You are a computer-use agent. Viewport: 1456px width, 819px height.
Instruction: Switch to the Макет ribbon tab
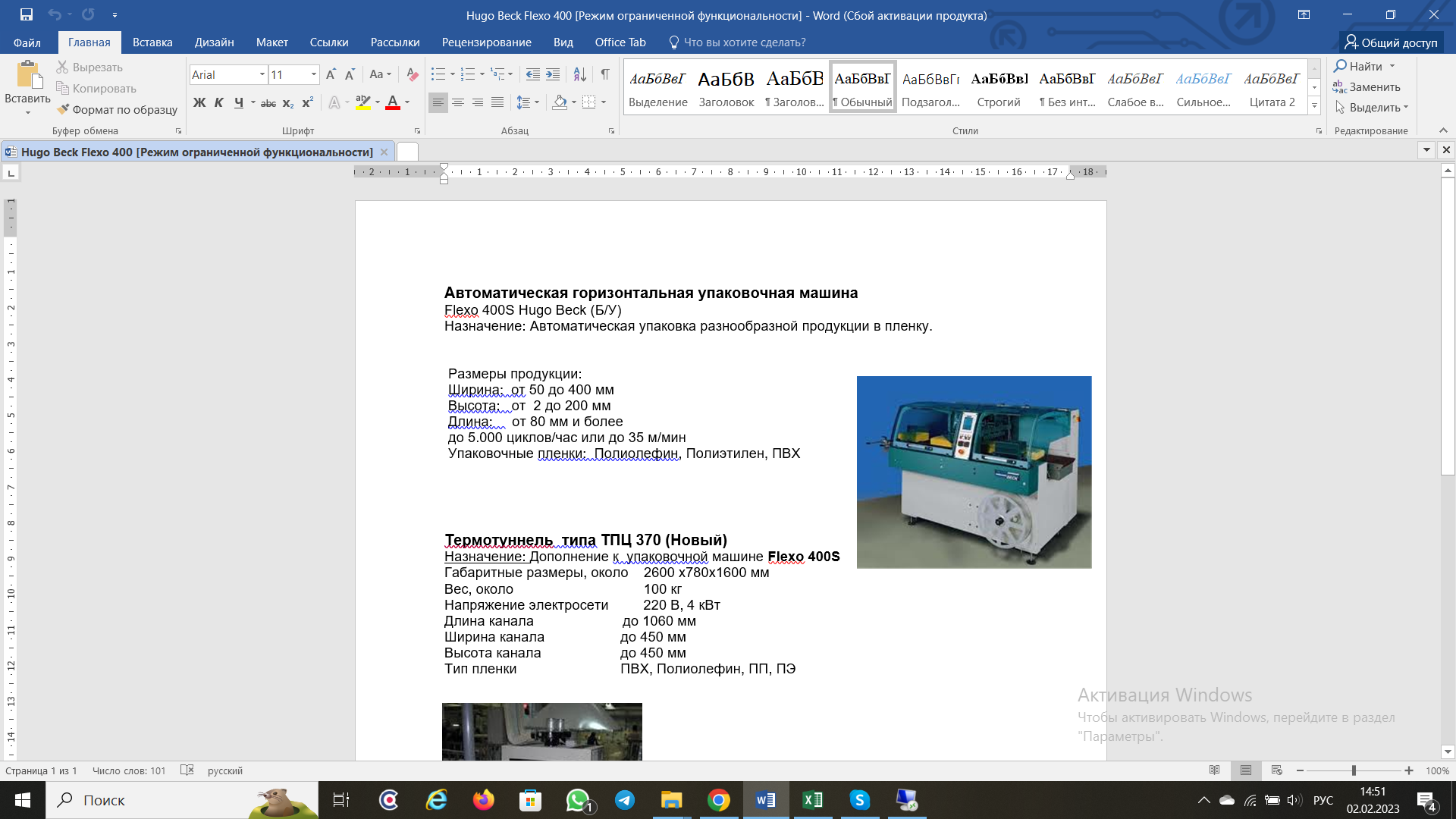coord(271,42)
